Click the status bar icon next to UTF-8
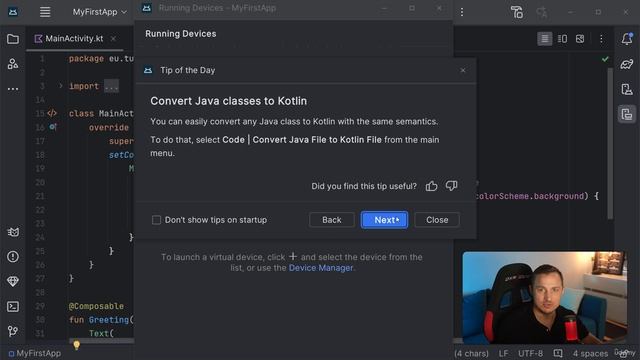The height and width of the screenshot is (360, 640). point(558,353)
